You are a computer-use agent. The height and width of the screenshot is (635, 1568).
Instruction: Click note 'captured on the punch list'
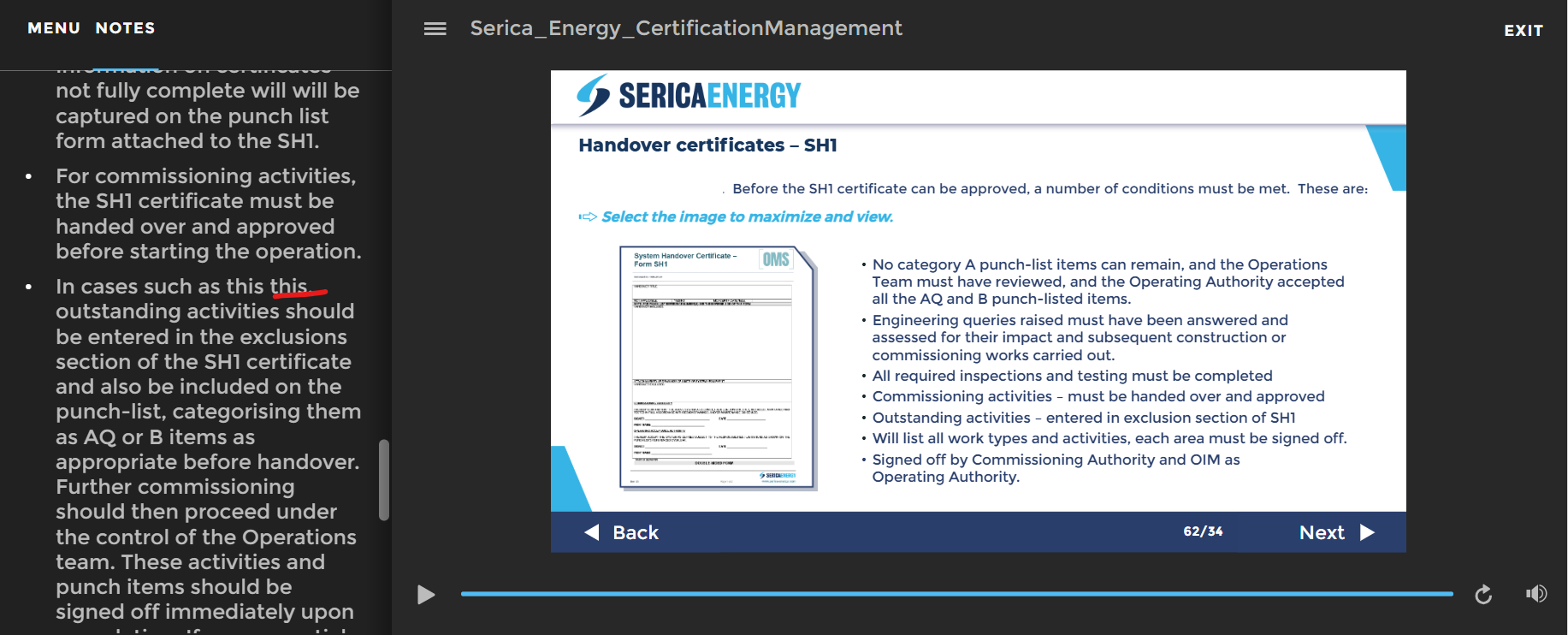coord(192,116)
